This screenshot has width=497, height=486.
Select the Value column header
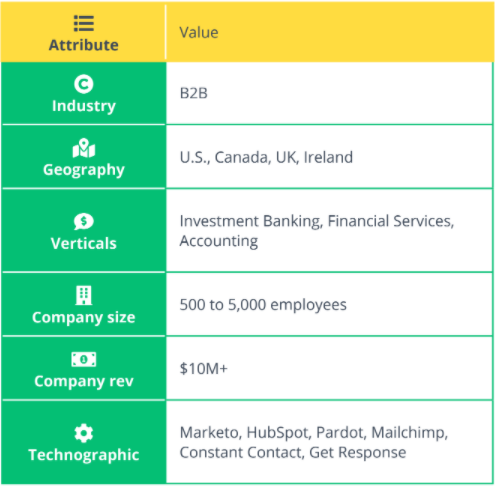pyautogui.click(x=199, y=33)
